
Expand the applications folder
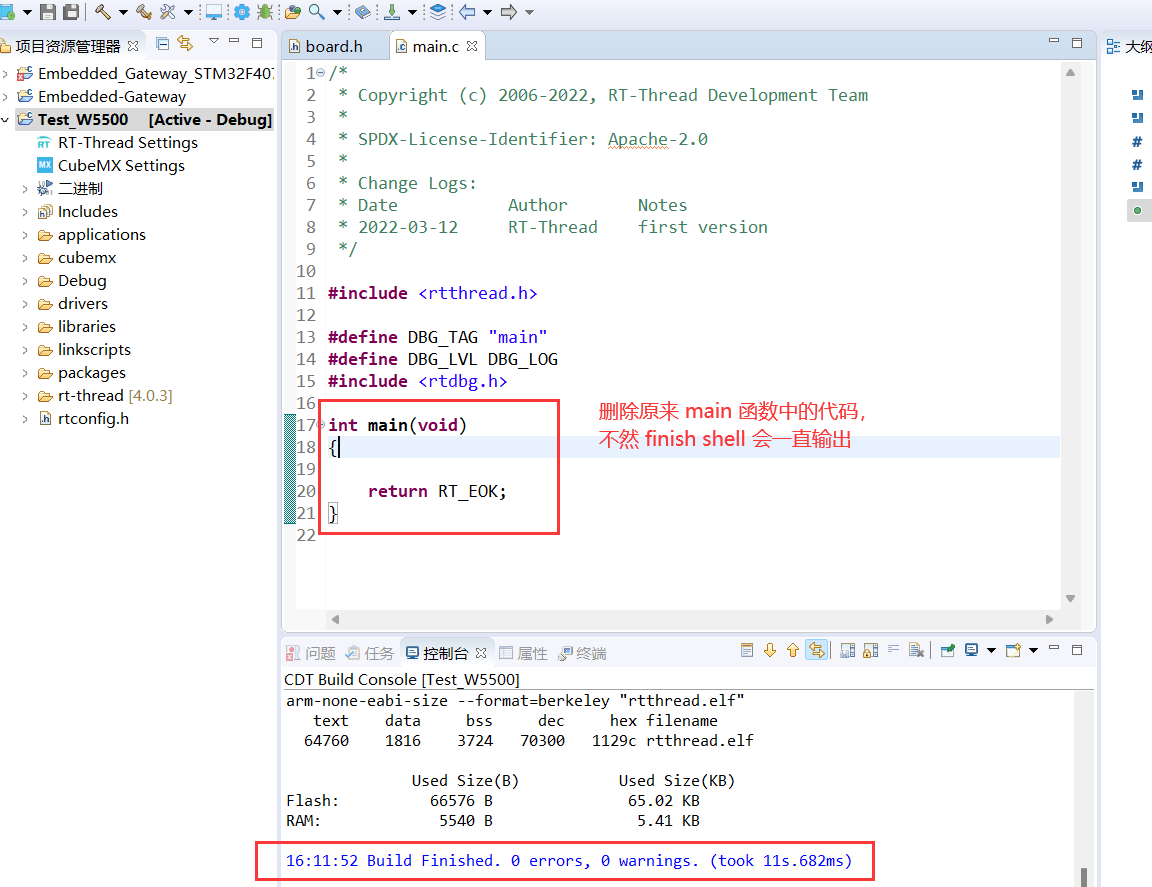[x=25, y=235]
